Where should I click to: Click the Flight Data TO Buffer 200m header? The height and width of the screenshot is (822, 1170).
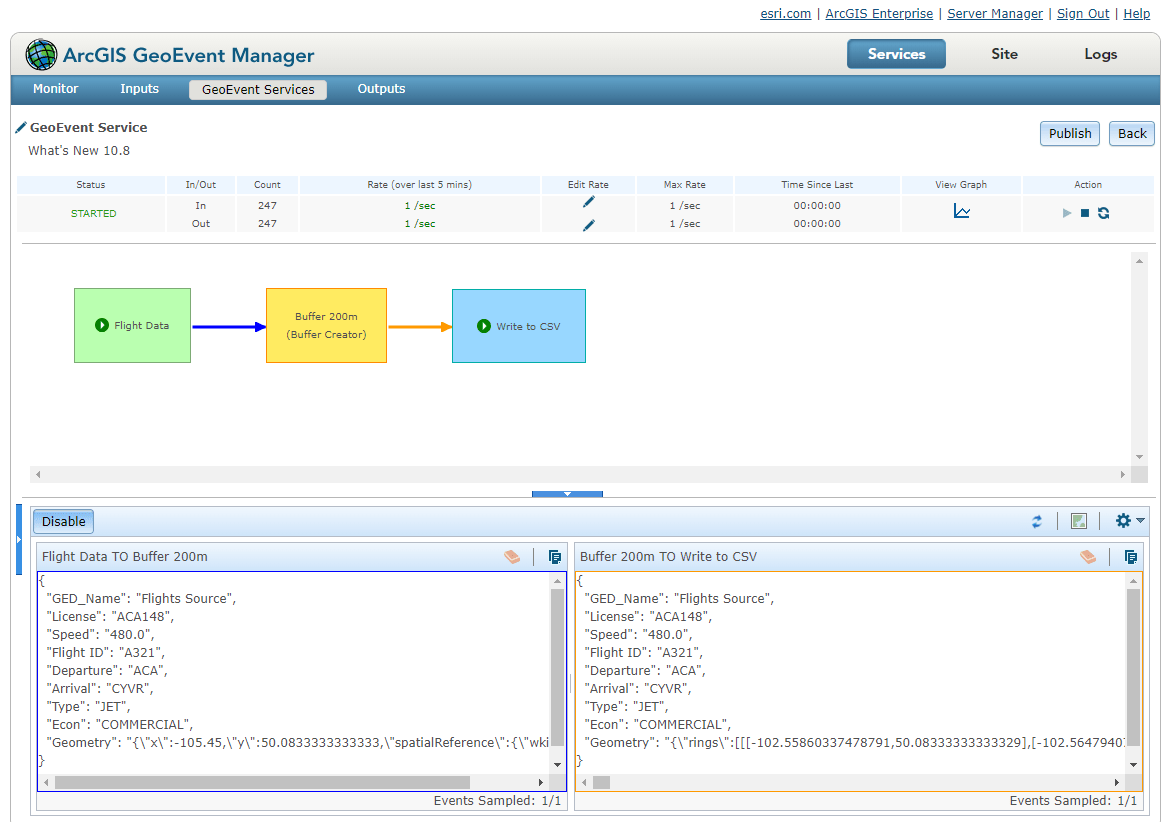[x=125, y=556]
